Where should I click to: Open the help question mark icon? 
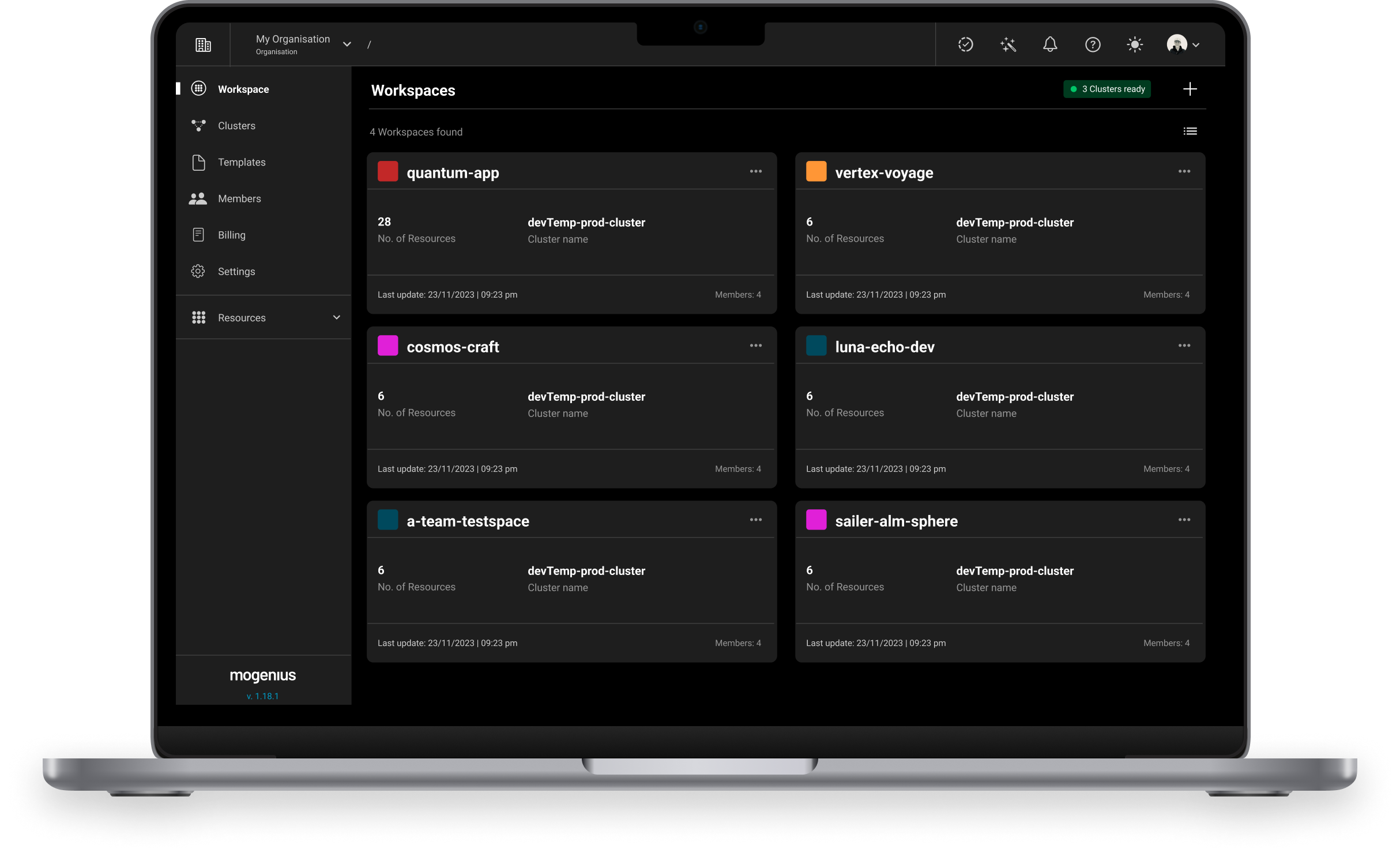(x=1092, y=44)
